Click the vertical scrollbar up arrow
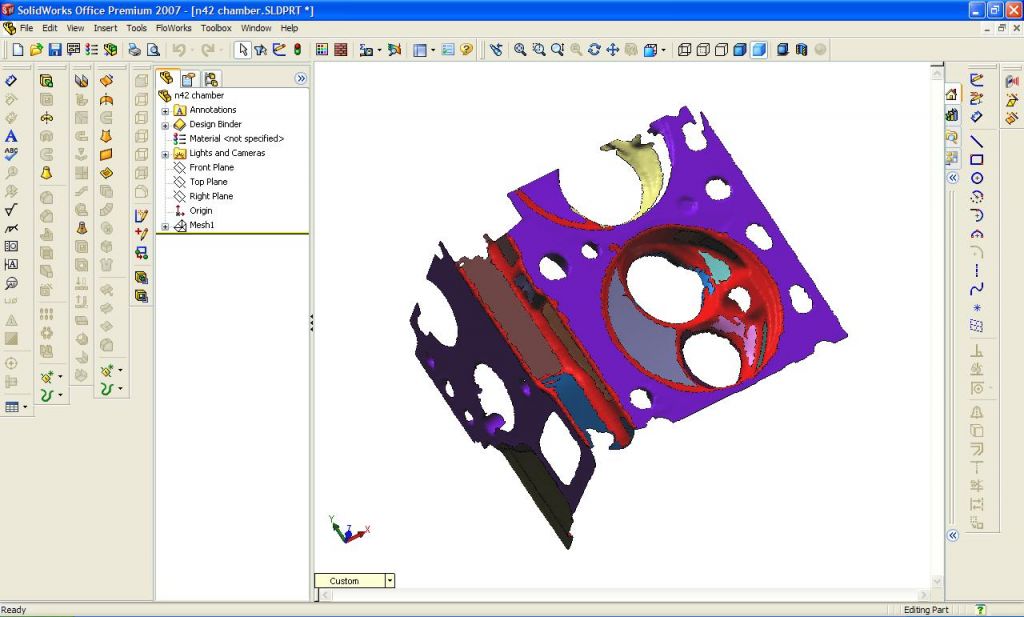Viewport: 1024px width, 617px height. (937, 70)
